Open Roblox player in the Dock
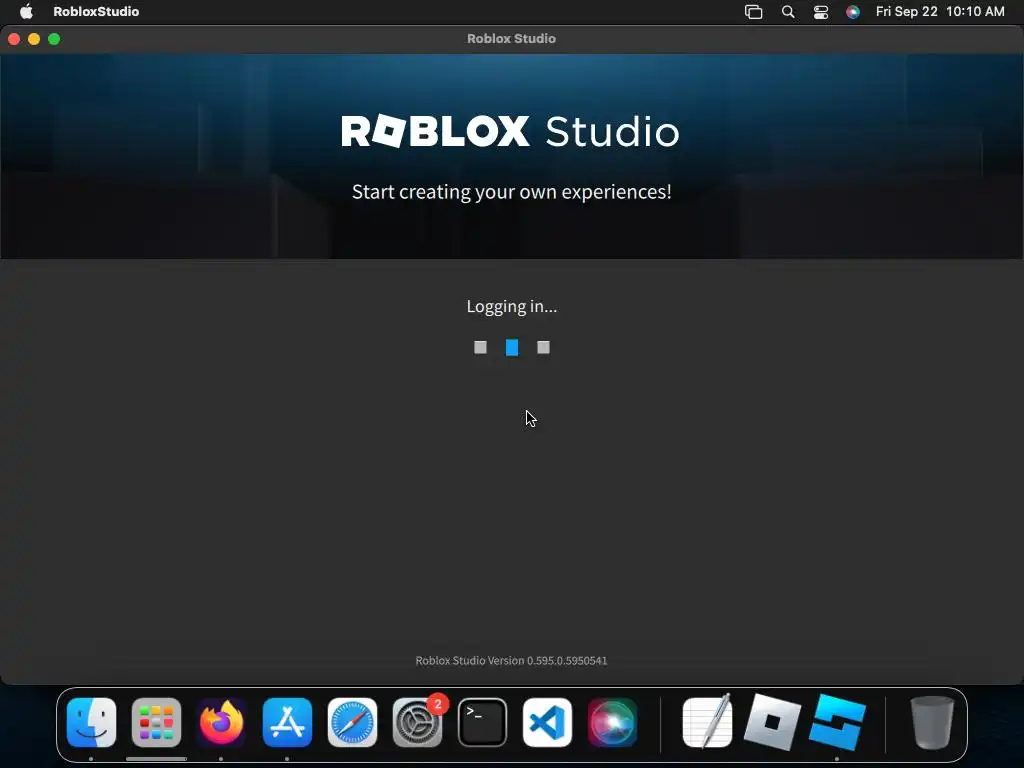The image size is (1024, 768). pos(773,722)
